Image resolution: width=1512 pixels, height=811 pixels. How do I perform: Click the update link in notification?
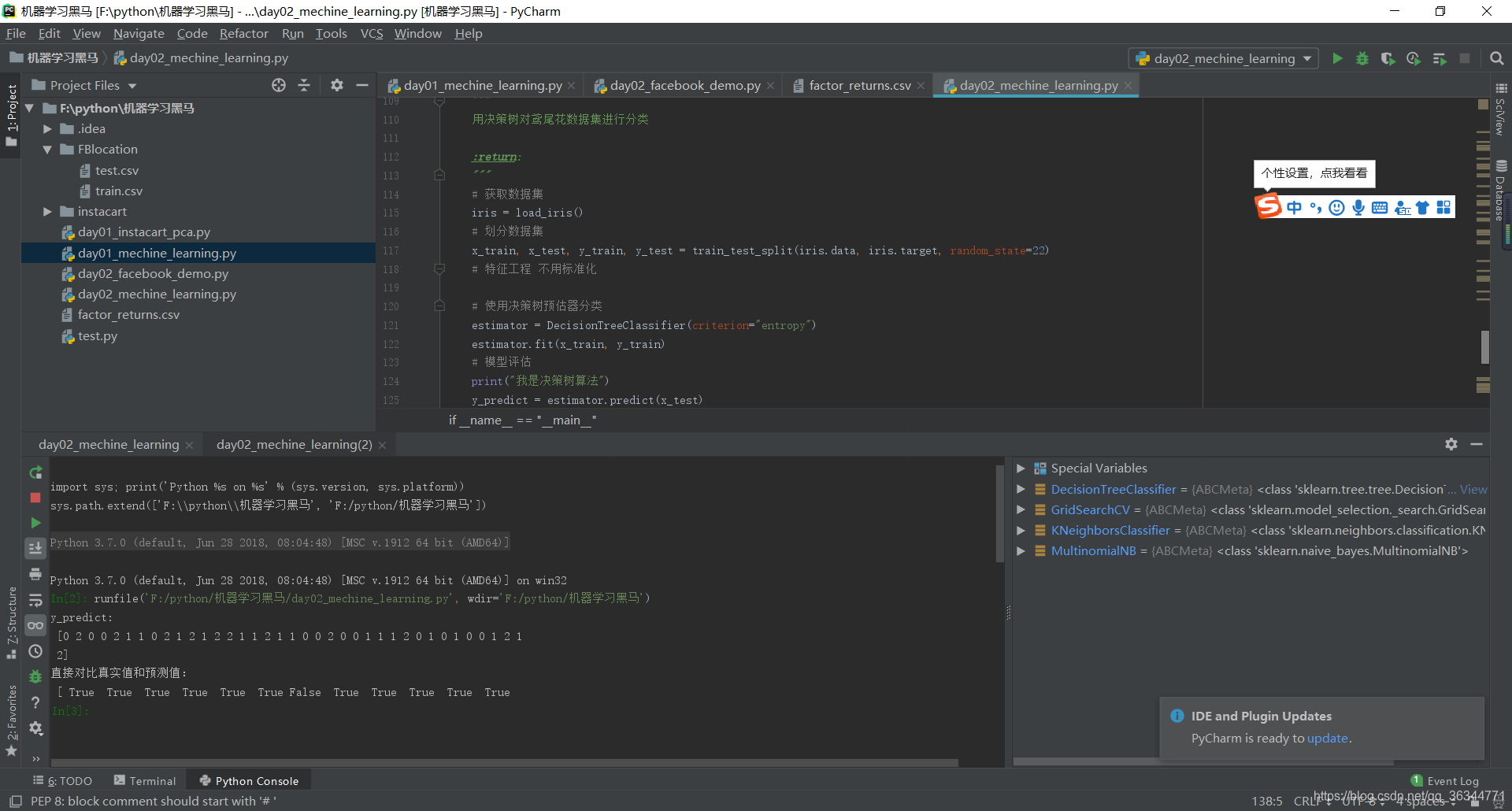coord(1328,738)
